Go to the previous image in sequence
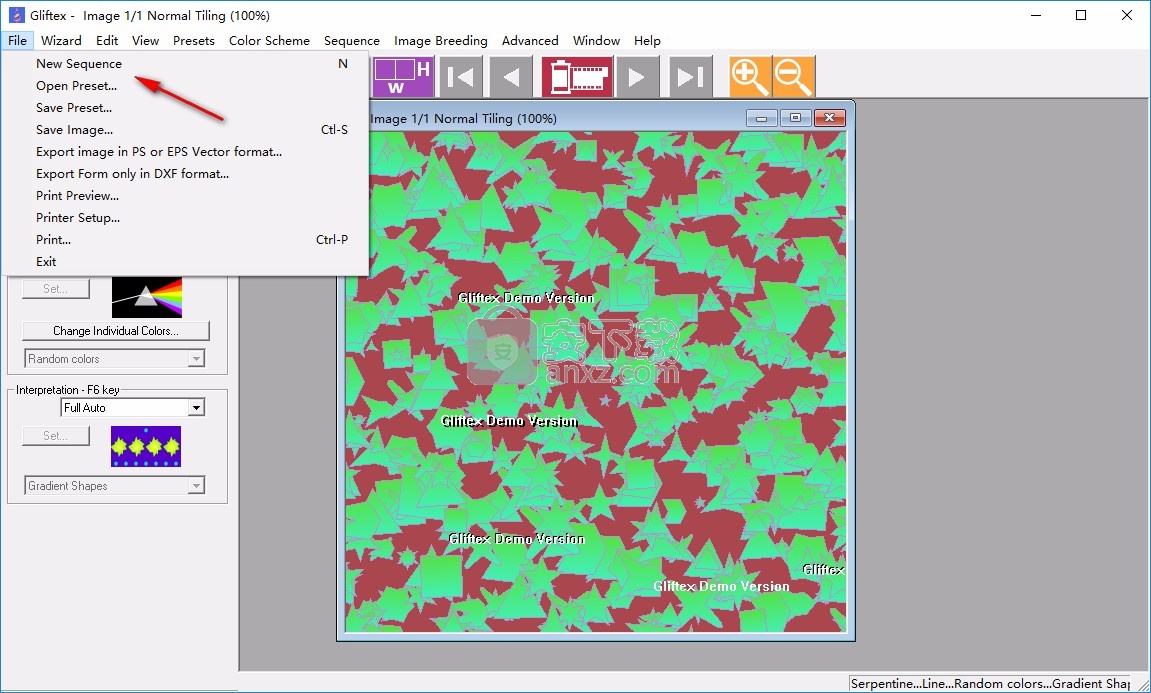Image resolution: width=1151 pixels, height=693 pixels. (512, 76)
